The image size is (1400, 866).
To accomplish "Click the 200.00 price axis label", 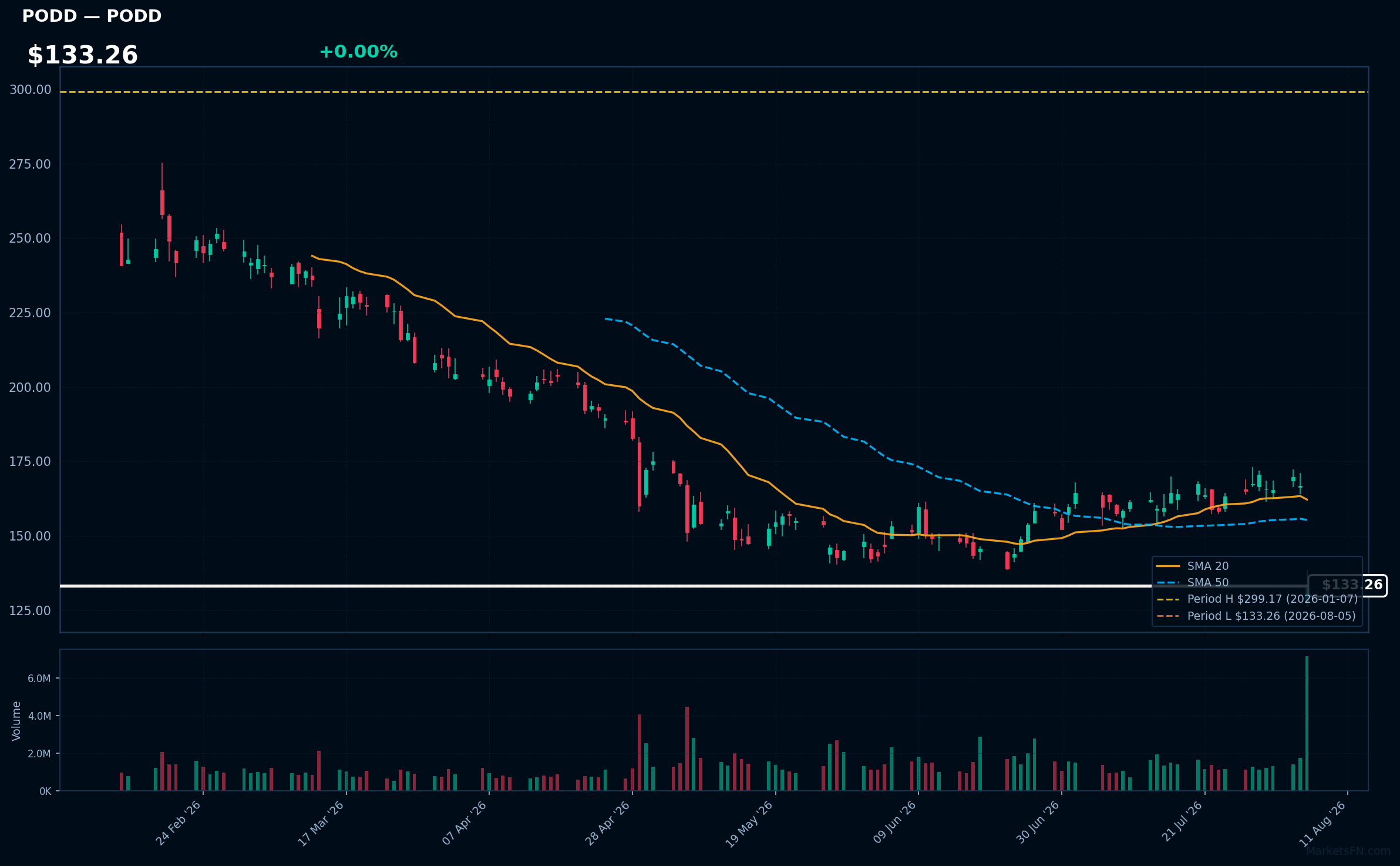I will (30, 388).
